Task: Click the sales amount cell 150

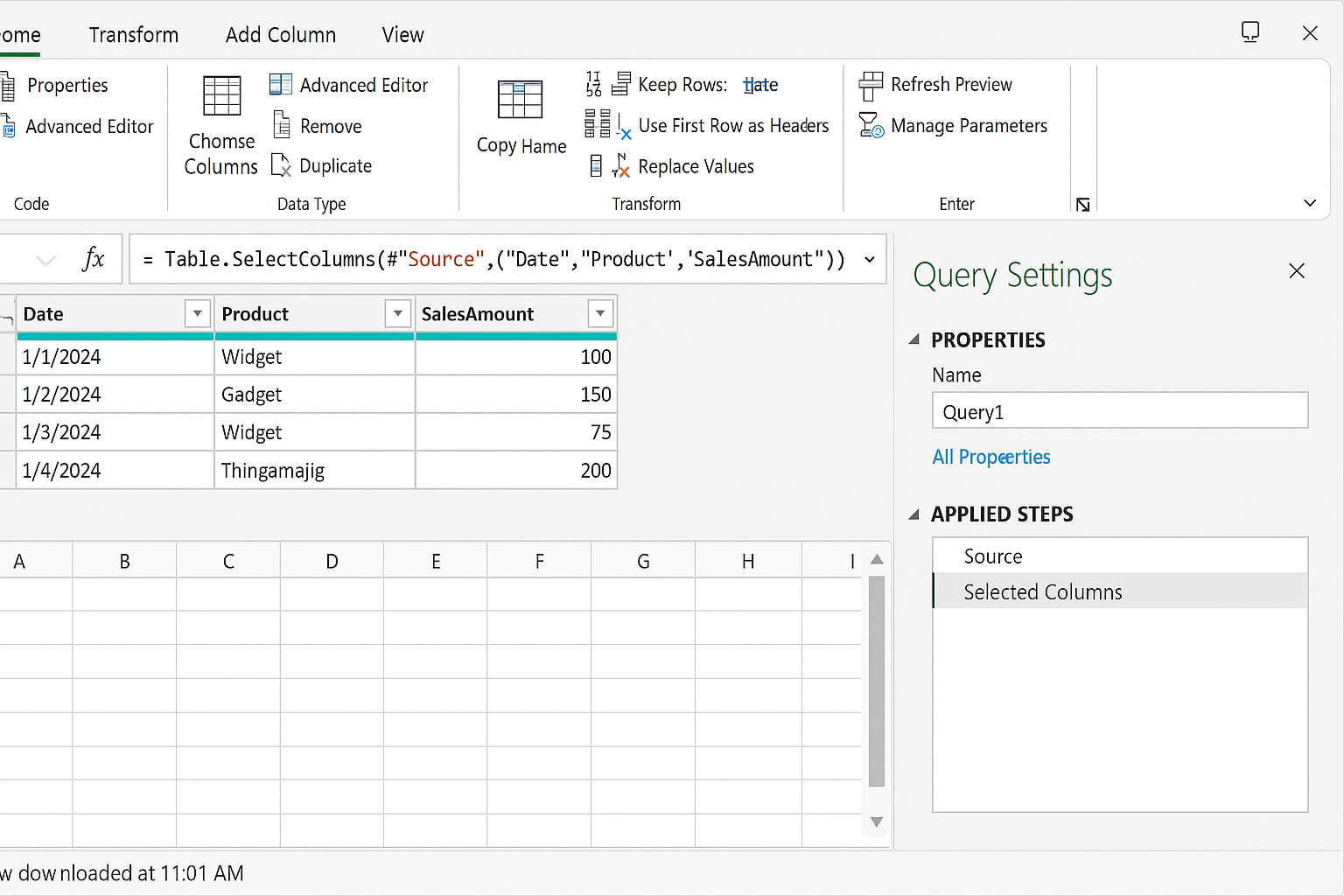Action: coord(516,395)
